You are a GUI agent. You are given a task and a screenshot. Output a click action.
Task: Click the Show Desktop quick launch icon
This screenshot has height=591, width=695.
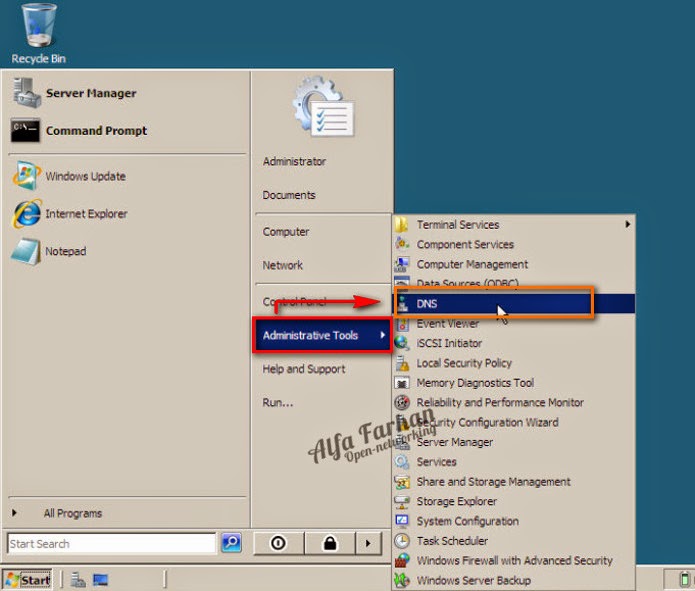tap(100, 579)
